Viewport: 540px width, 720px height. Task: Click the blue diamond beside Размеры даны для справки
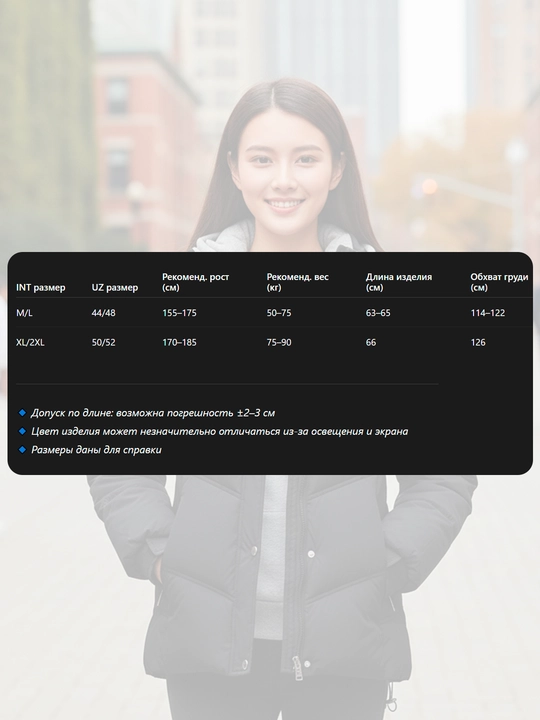(x=22, y=450)
